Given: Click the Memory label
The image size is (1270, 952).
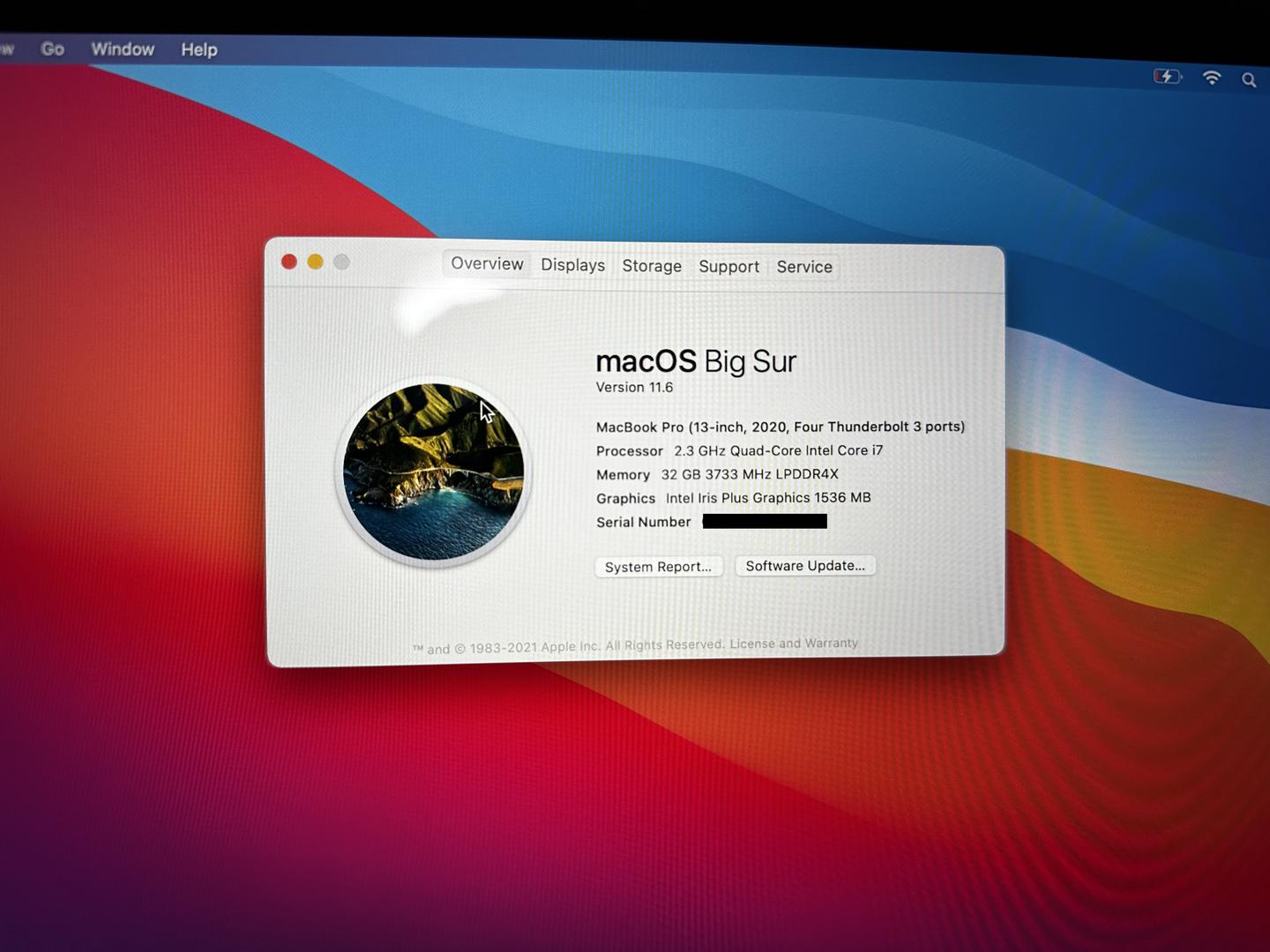Looking at the screenshot, I should point(623,475).
